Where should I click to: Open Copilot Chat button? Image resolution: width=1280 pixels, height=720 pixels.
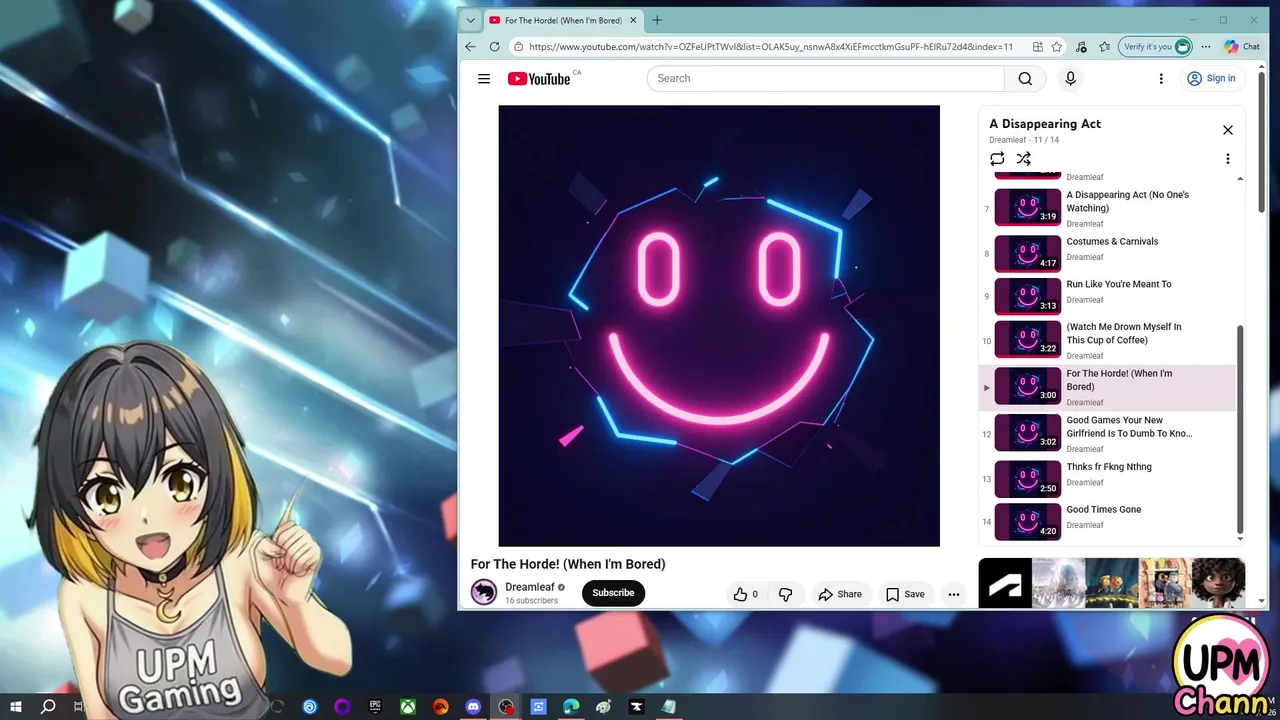[x=1242, y=47]
